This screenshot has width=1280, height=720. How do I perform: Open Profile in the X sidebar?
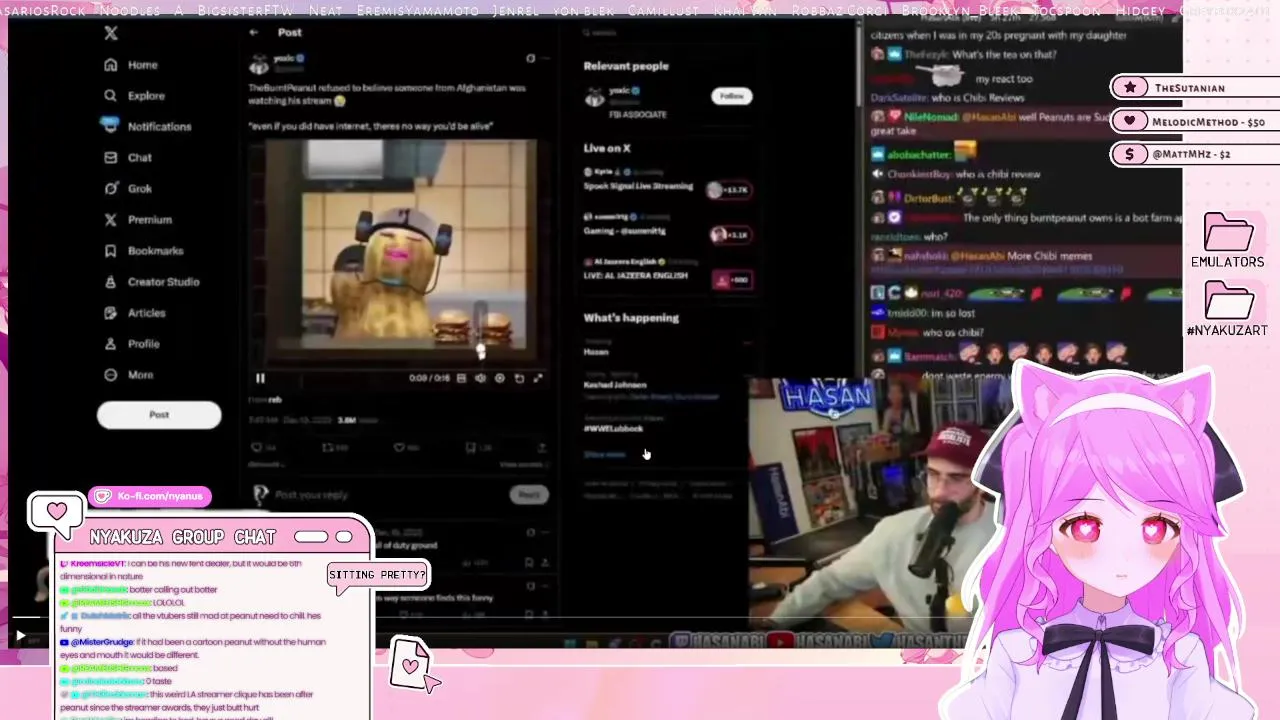[x=132, y=344]
